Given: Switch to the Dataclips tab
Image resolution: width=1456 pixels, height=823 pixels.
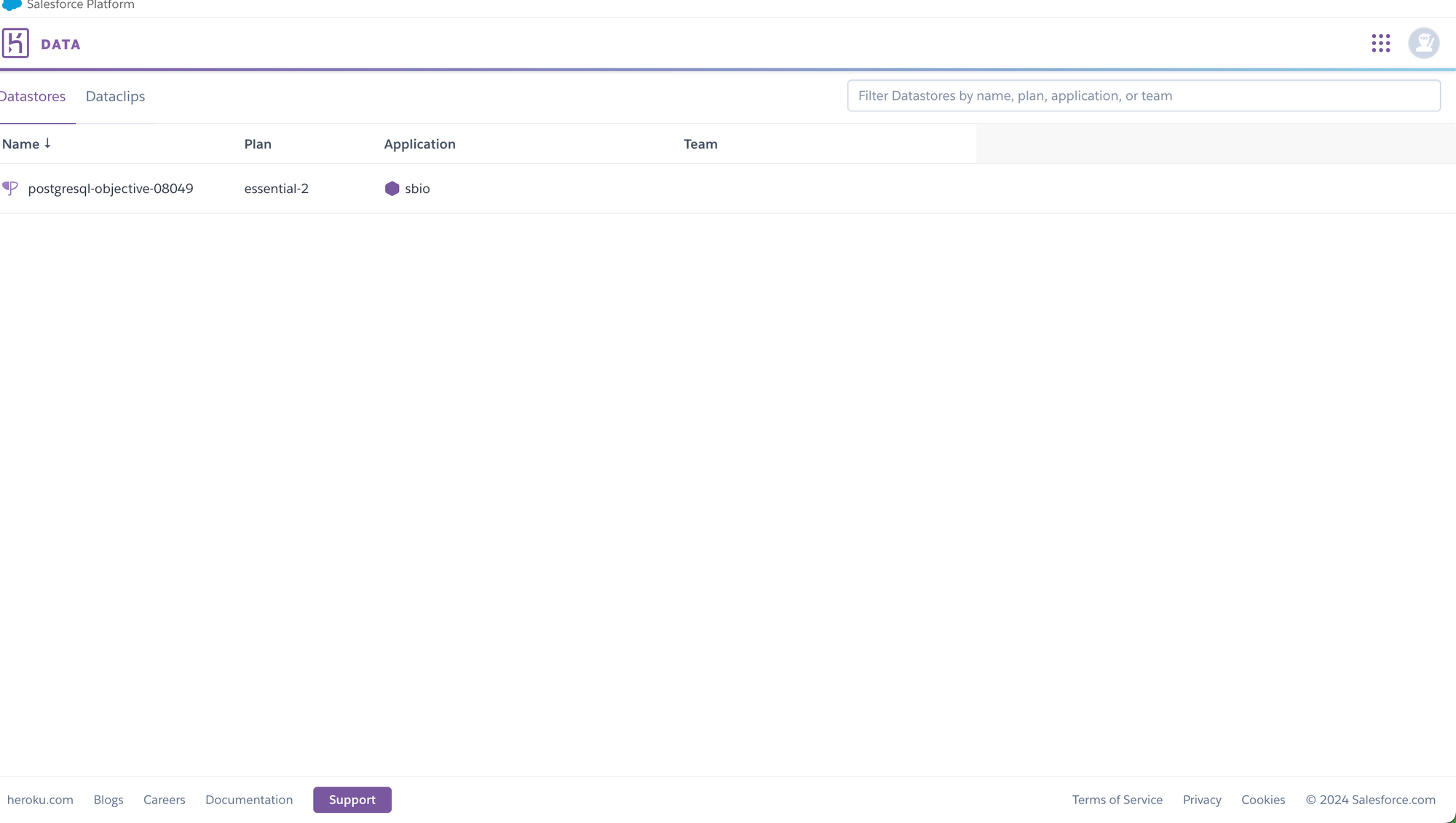Looking at the screenshot, I should click(x=115, y=96).
